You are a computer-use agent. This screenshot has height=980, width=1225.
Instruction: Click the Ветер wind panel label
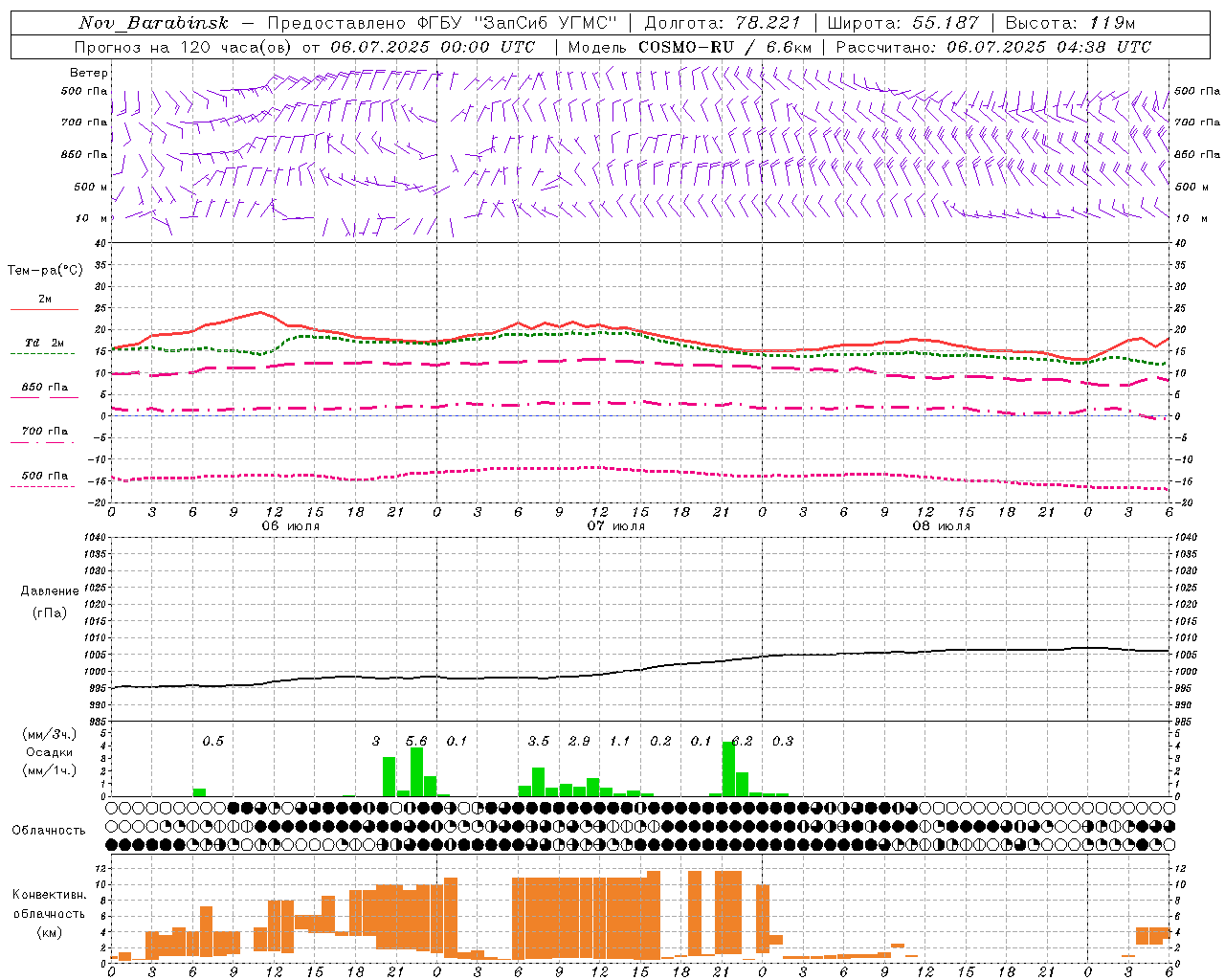[x=89, y=73]
